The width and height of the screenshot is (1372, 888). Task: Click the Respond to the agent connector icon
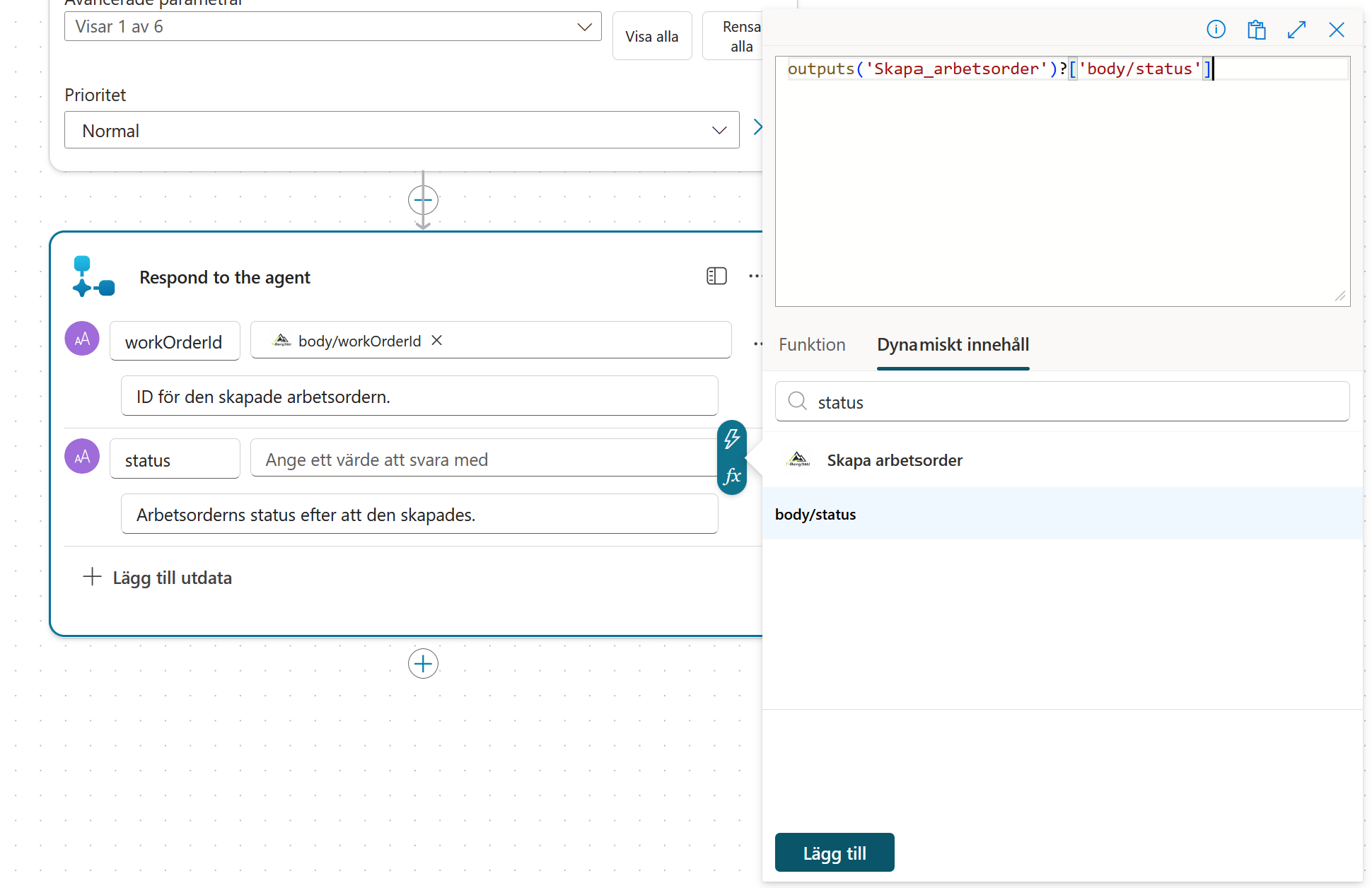tap(93, 276)
